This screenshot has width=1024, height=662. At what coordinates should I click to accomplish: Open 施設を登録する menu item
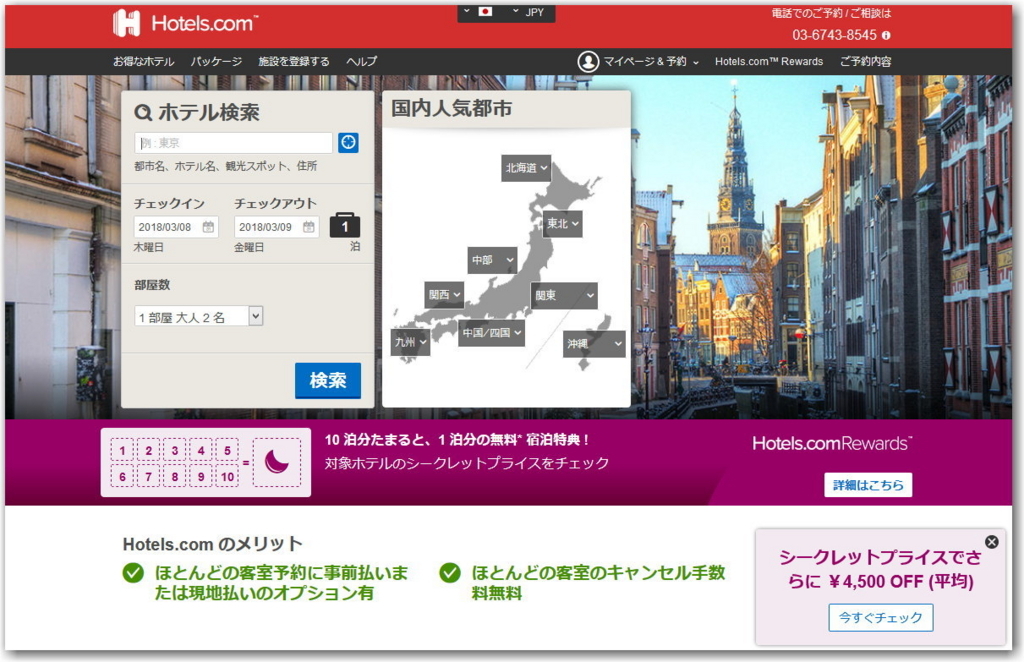click(x=294, y=61)
